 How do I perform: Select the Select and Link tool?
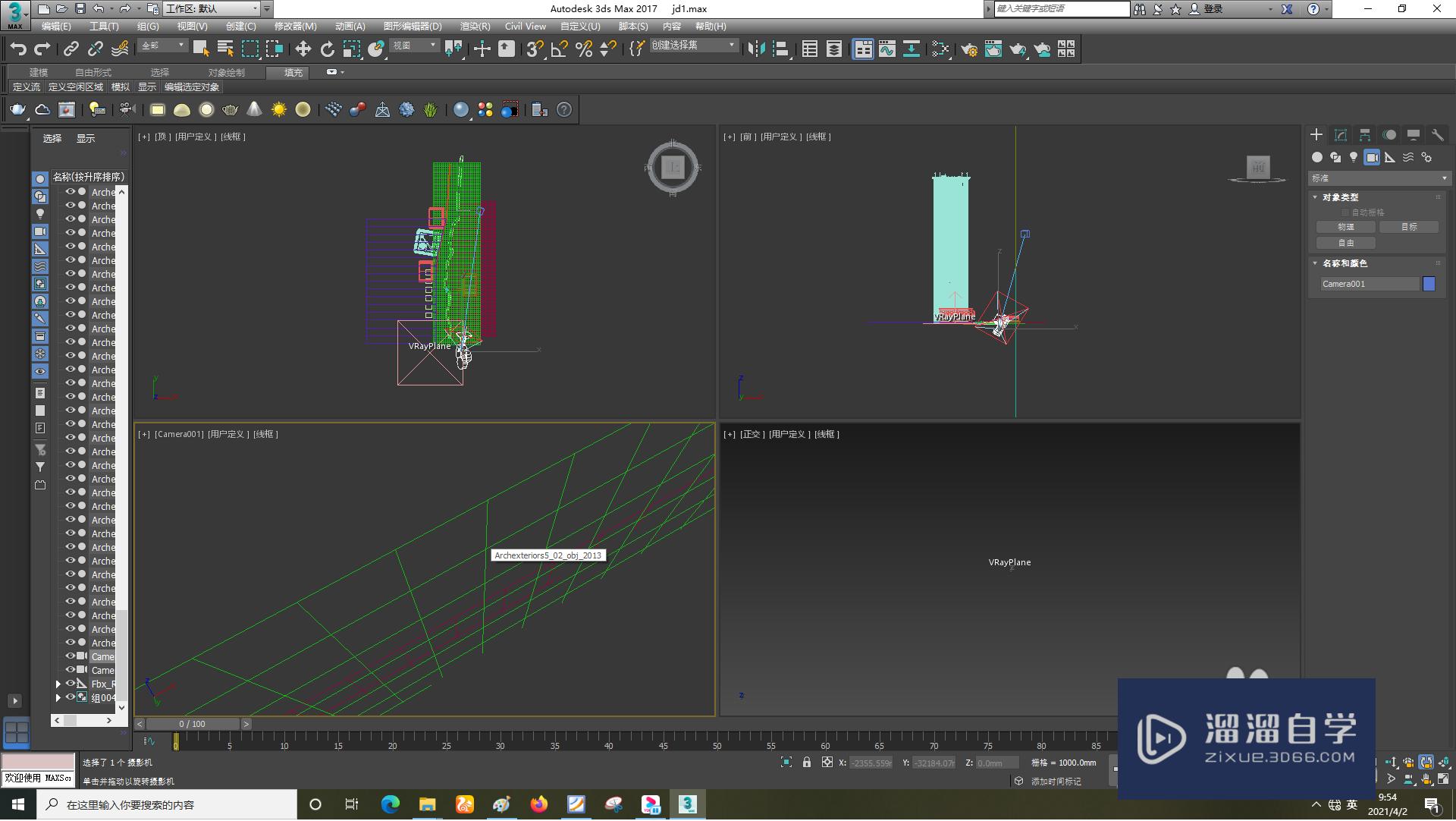click(71, 49)
